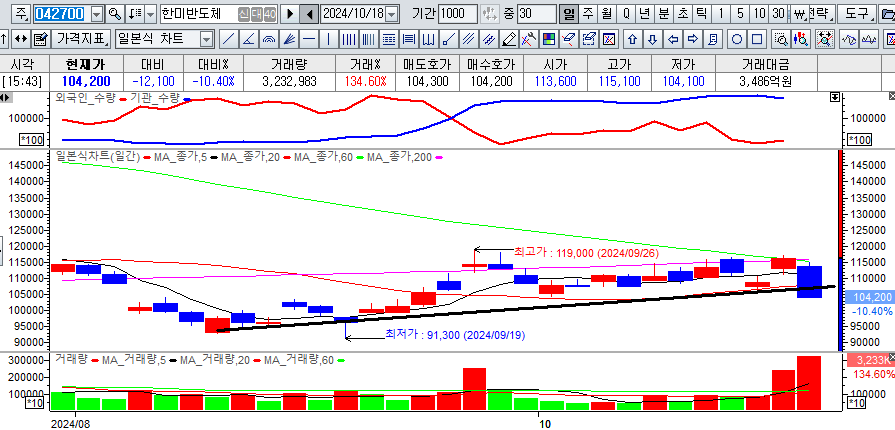Screen dimensions: 895x430
Task: Select the horizontal line drawing tool
Action: [308, 39]
